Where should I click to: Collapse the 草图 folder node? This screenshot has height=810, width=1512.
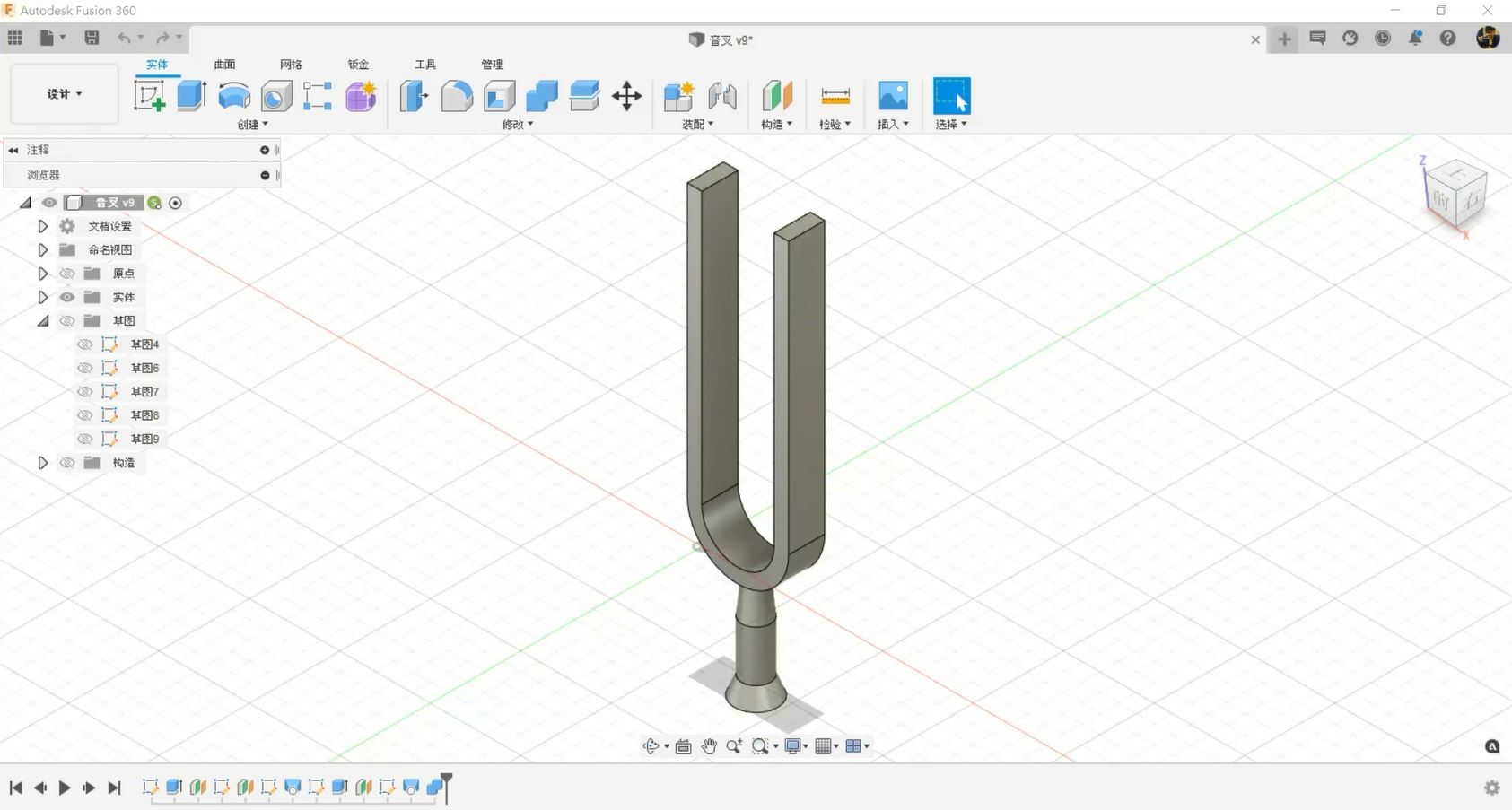[42, 321]
